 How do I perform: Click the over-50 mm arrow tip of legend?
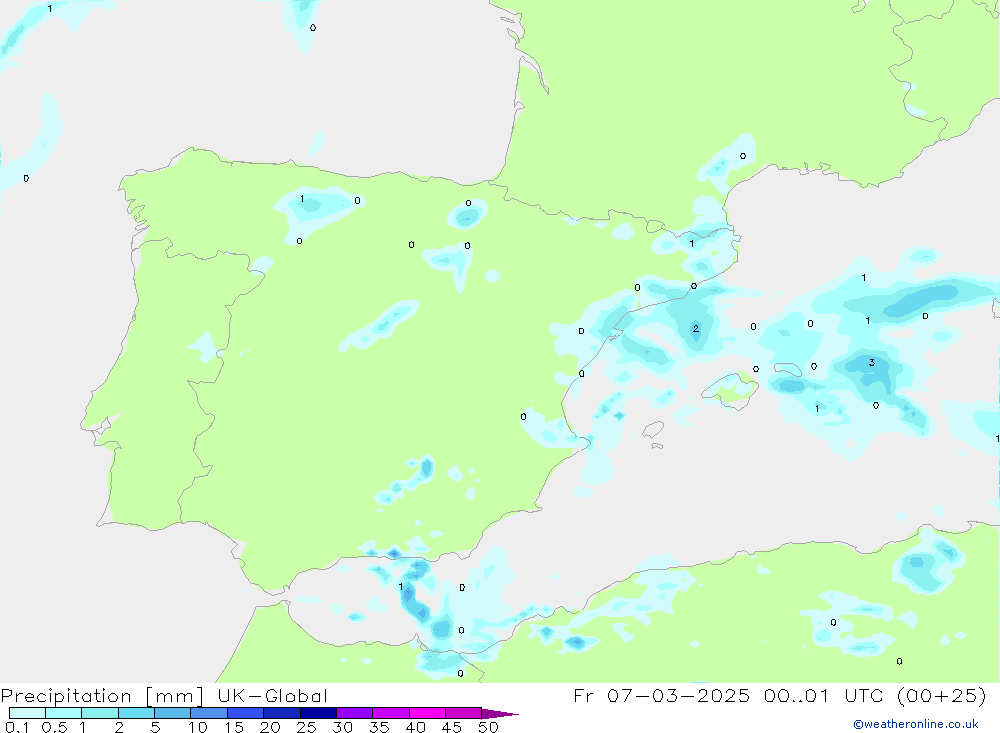(500, 714)
